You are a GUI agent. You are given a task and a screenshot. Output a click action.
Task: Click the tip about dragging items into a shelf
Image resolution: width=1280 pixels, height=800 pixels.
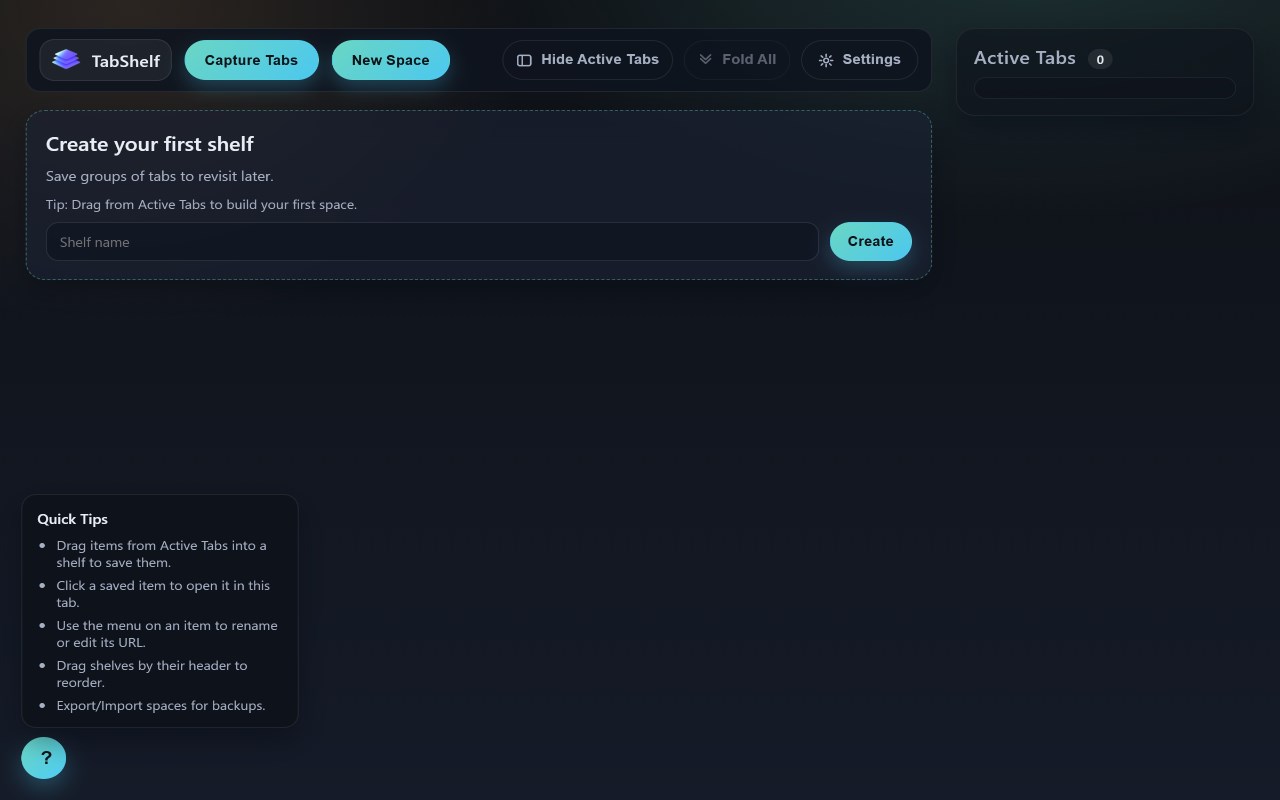click(x=162, y=554)
